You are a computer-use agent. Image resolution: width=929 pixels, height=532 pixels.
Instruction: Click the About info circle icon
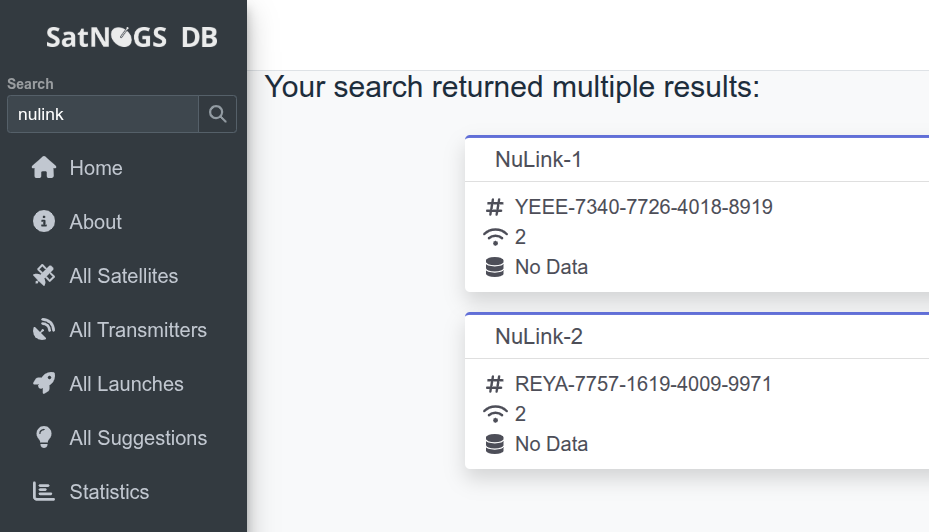[x=44, y=222]
